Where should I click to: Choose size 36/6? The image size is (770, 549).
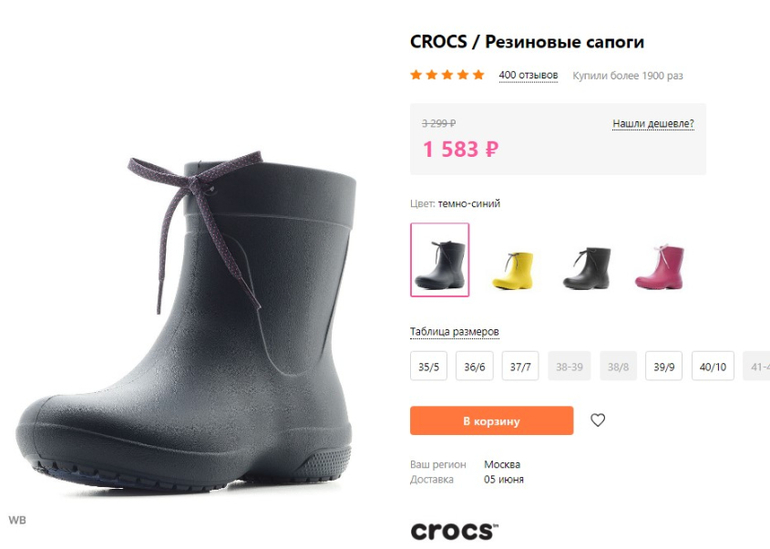point(474,367)
